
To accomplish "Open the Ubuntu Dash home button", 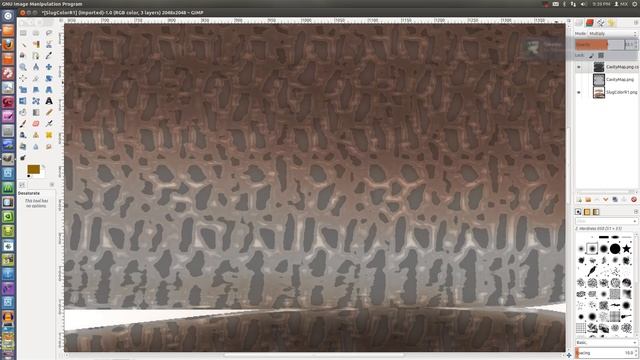I will [x=8, y=16].
